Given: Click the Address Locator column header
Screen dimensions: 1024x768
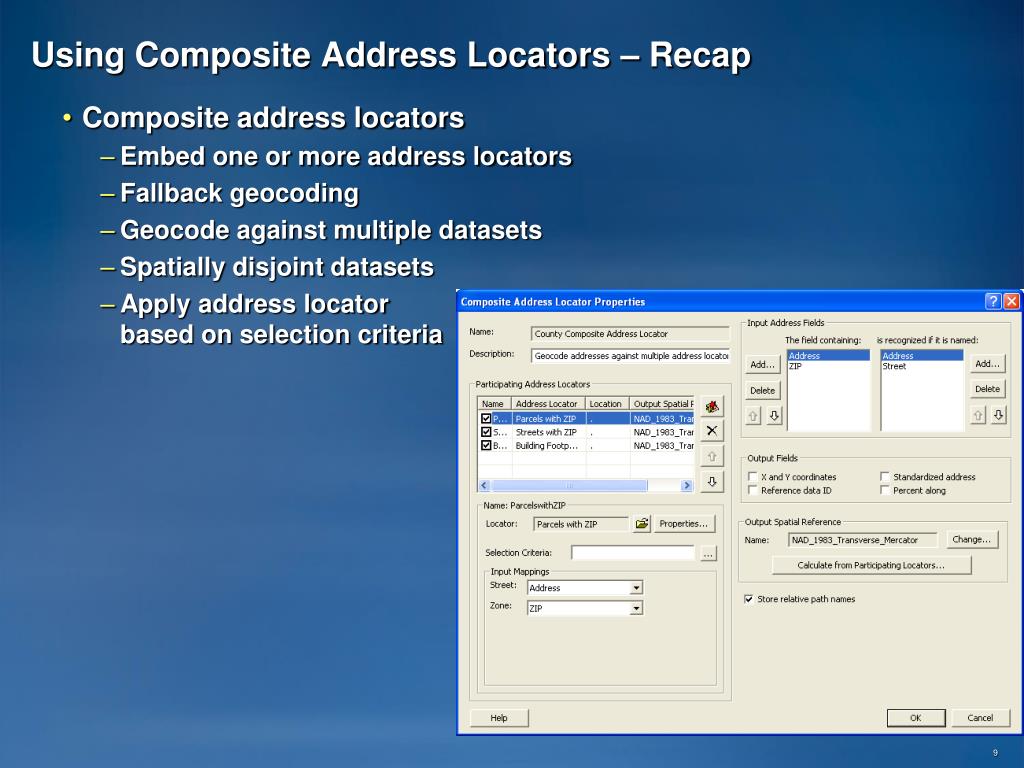Looking at the screenshot, I should (x=548, y=404).
